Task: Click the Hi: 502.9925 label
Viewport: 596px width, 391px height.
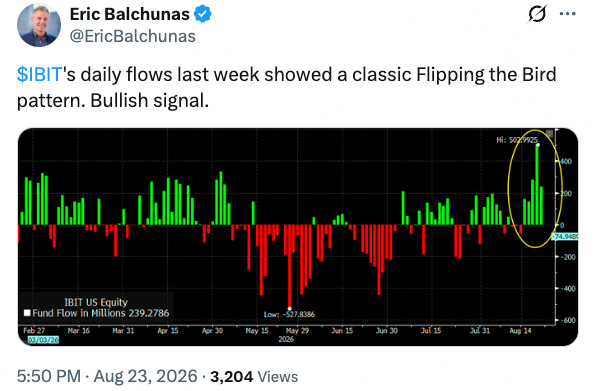Action: pyautogui.click(x=517, y=140)
